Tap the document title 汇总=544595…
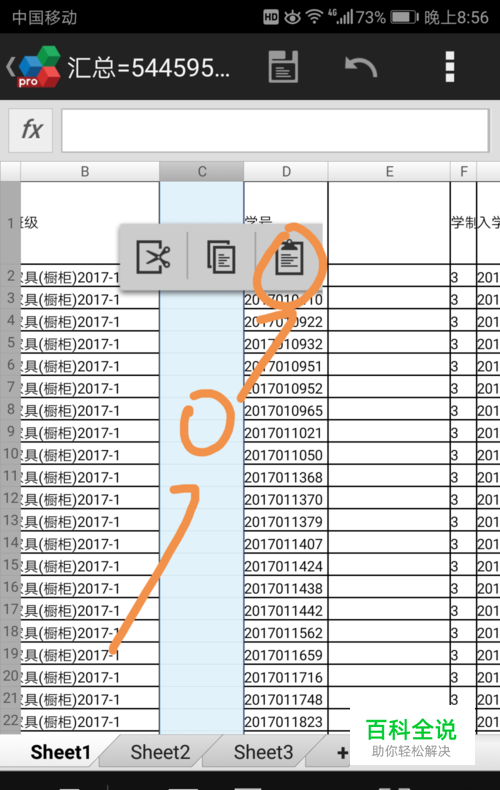This screenshot has width=500, height=790. (x=149, y=68)
